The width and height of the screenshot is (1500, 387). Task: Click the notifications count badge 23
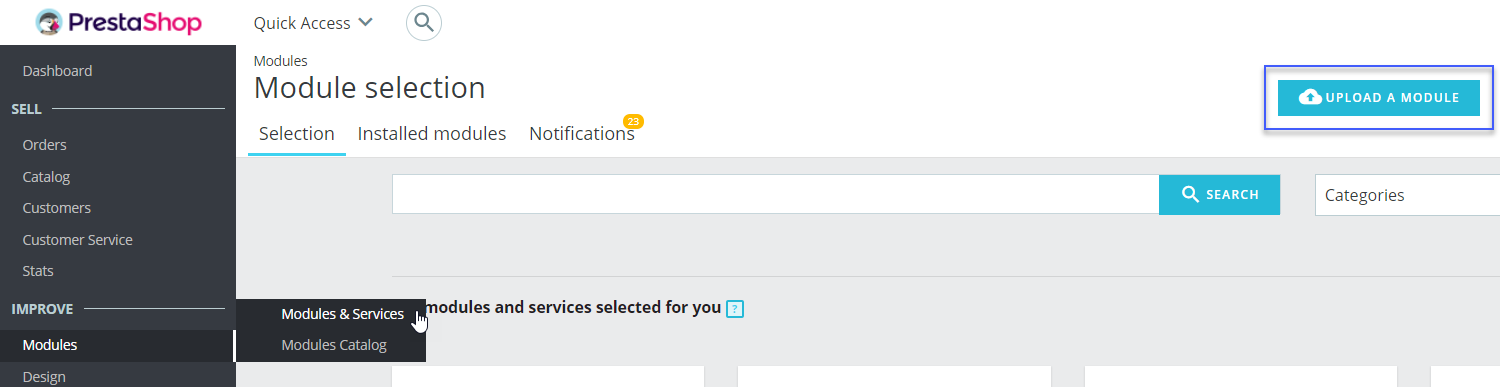633,121
